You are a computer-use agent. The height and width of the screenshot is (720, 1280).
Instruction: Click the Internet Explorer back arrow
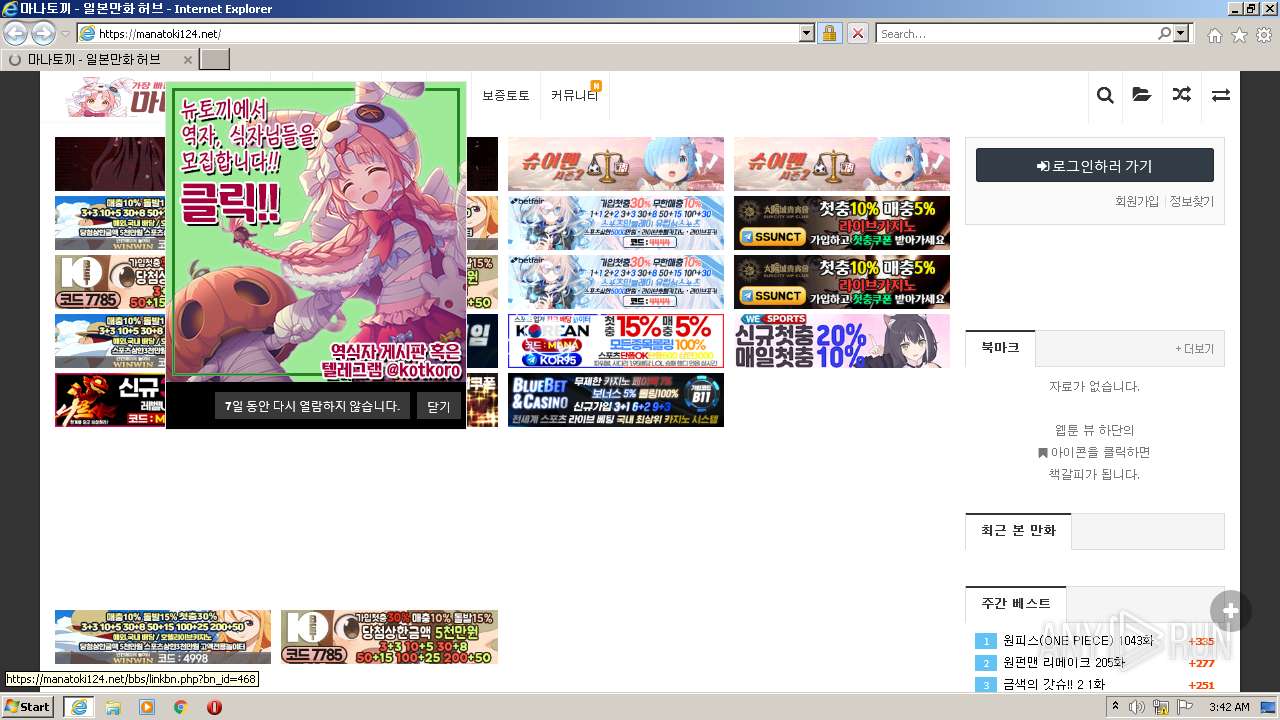click(x=16, y=33)
